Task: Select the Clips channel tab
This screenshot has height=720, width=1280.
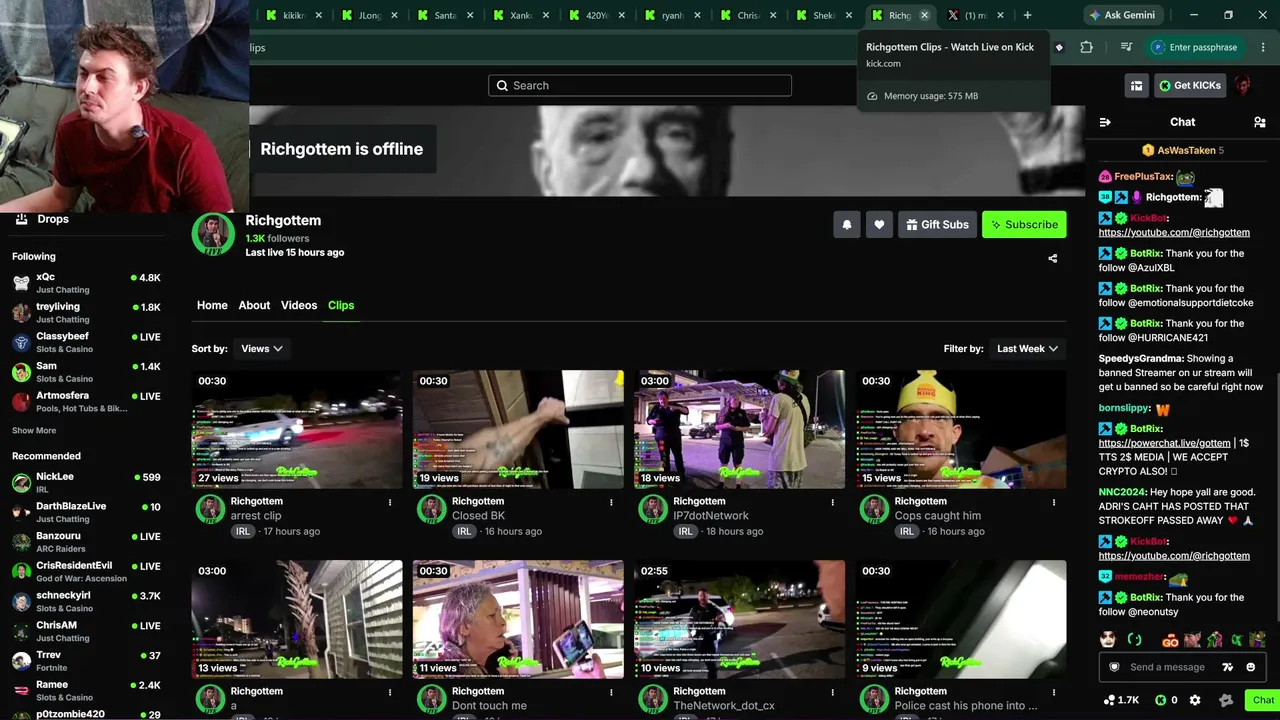Action: [x=341, y=305]
